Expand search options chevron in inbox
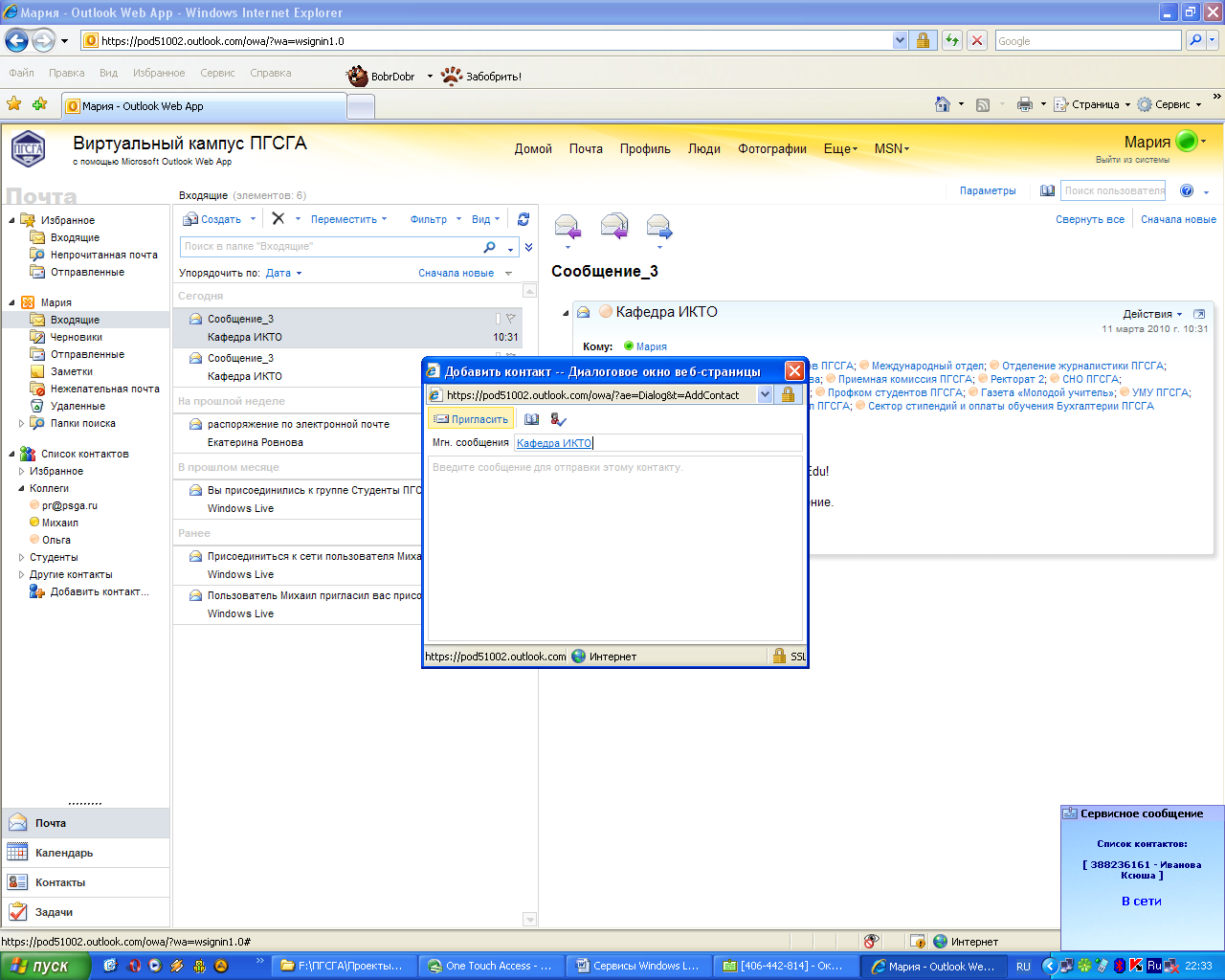 [528, 247]
